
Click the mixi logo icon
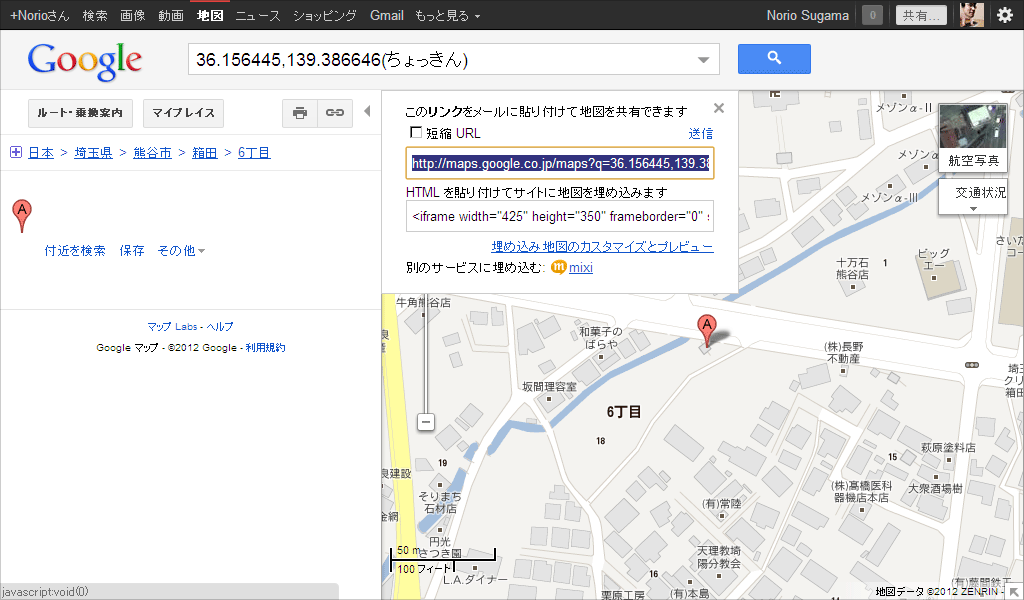click(x=558, y=267)
